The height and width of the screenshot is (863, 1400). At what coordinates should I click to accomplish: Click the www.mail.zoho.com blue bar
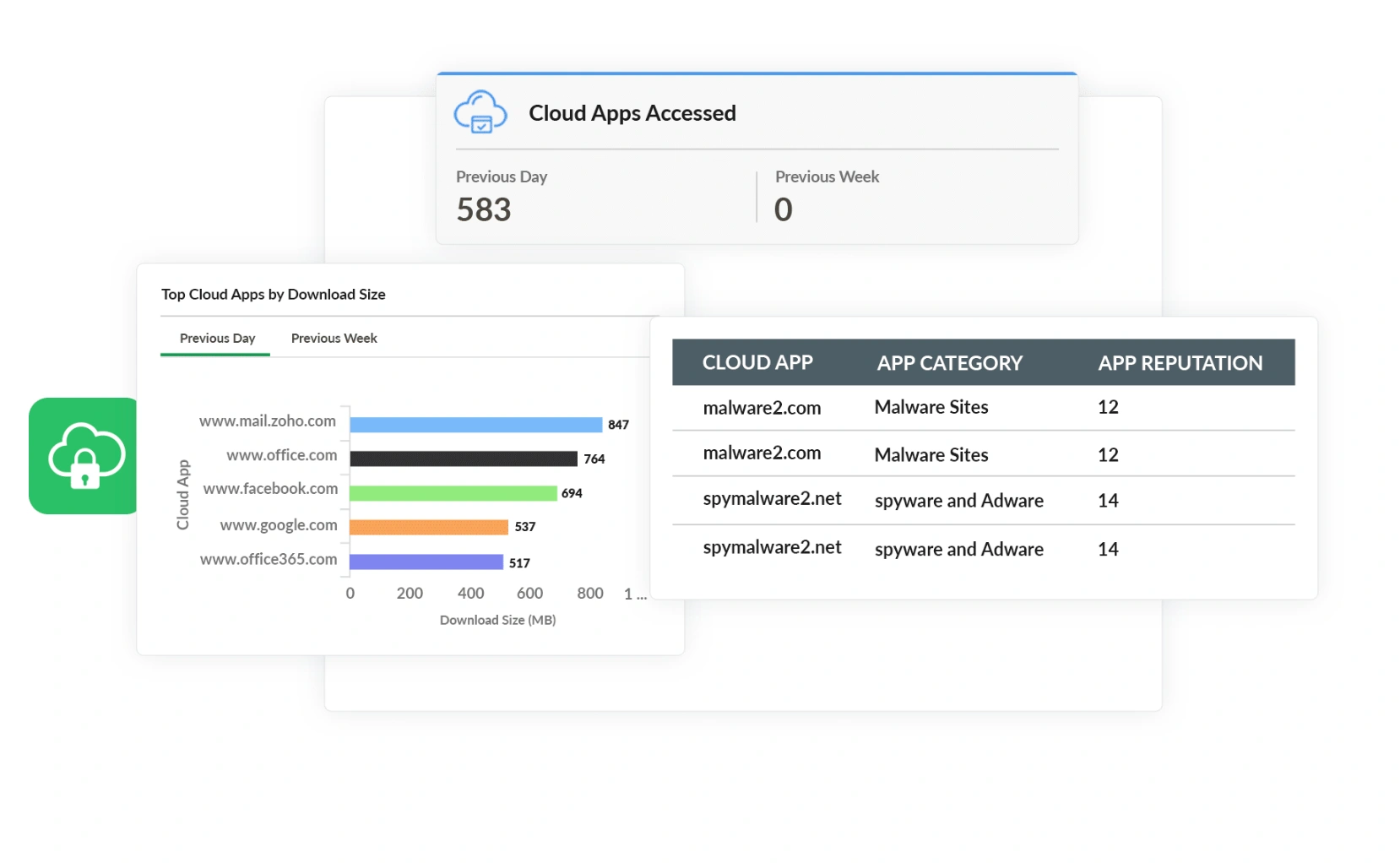click(x=475, y=425)
